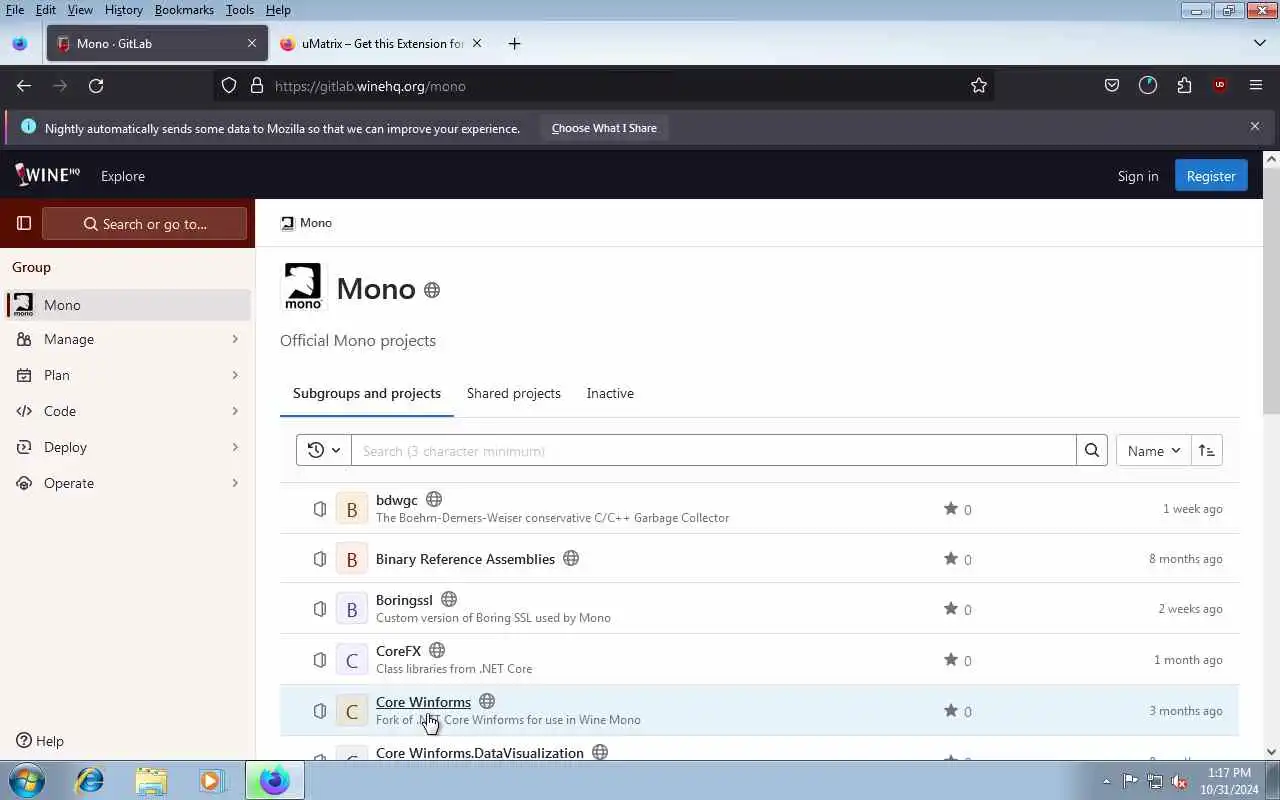Click public globe icon beside Mono title
The image size is (1280, 800).
(432, 290)
